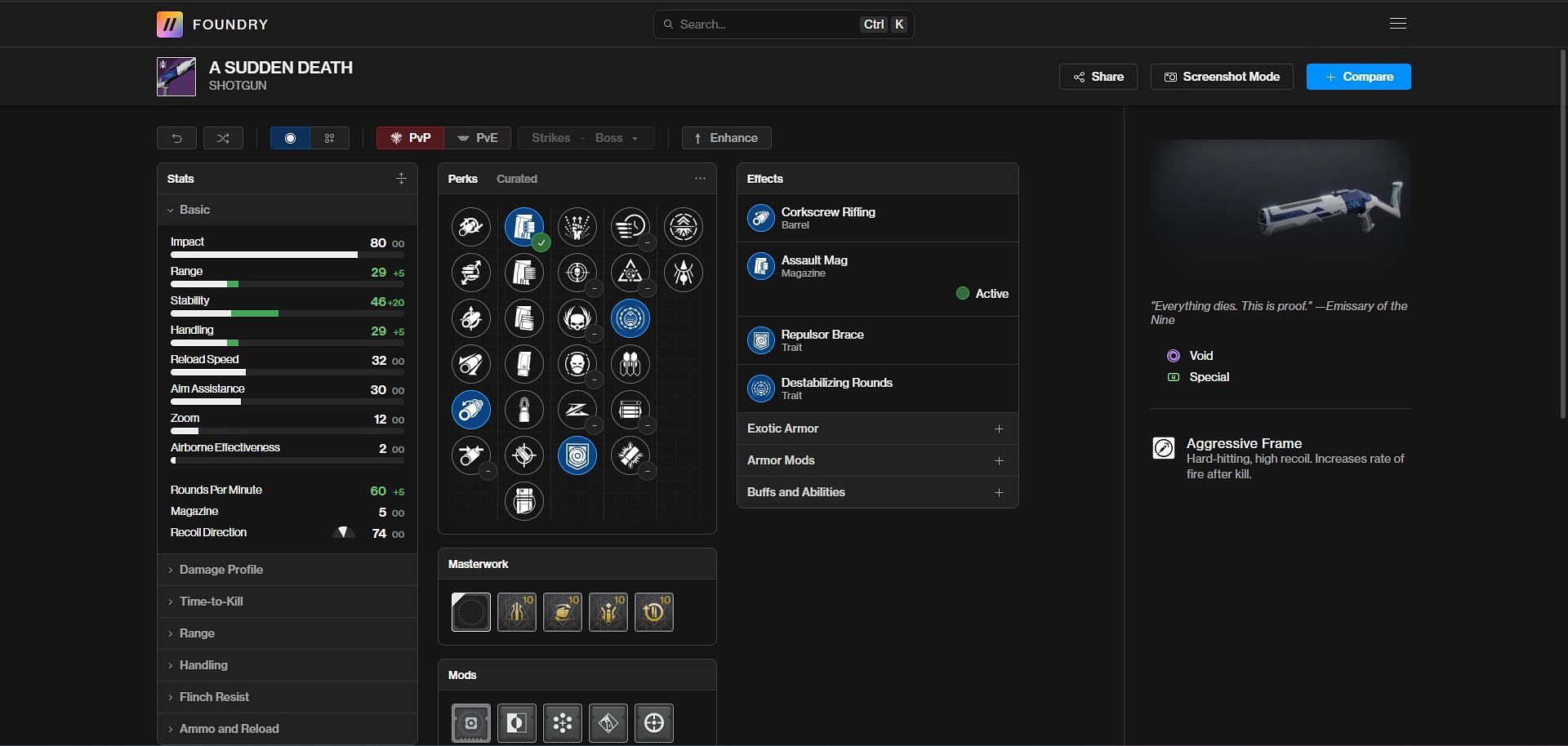1568x746 pixels.
Task: Click the Foundry logo
Action: (x=170, y=24)
